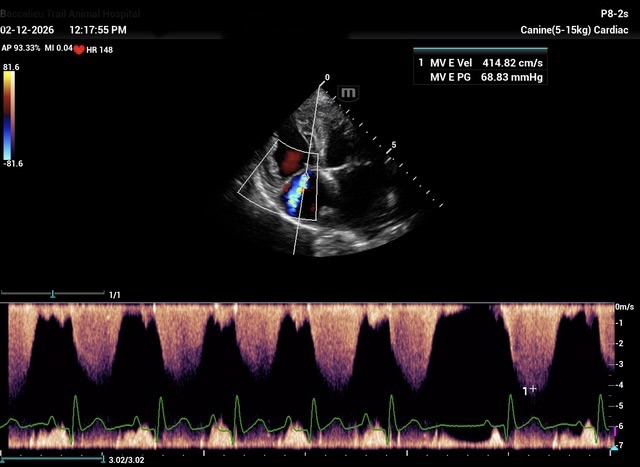The image size is (640, 467).
Task: Click the 0m/s baseline label on the spectrum
Action: (x=624, y=307)
